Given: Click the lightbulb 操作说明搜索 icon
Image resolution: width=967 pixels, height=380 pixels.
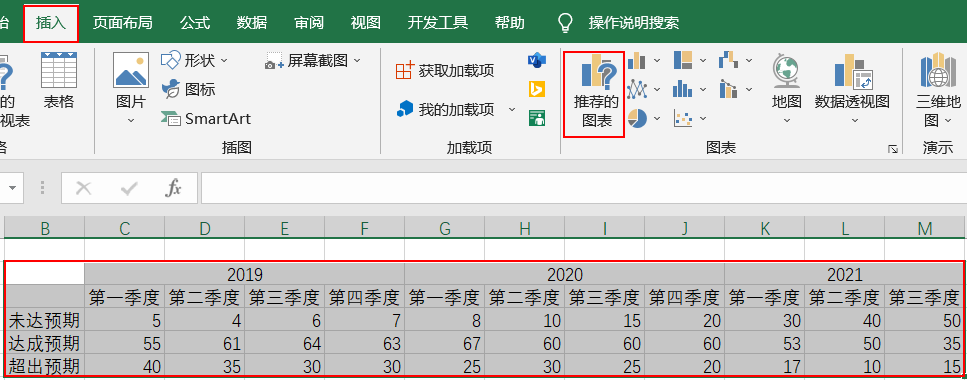Looking at the screenshot, I should point(565,23).
